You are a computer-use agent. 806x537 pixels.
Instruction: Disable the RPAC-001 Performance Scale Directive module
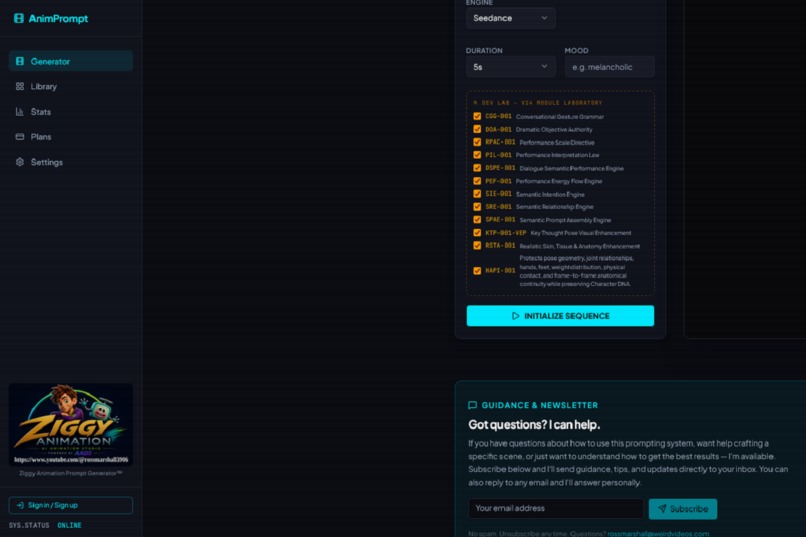[x=477, y=142]
